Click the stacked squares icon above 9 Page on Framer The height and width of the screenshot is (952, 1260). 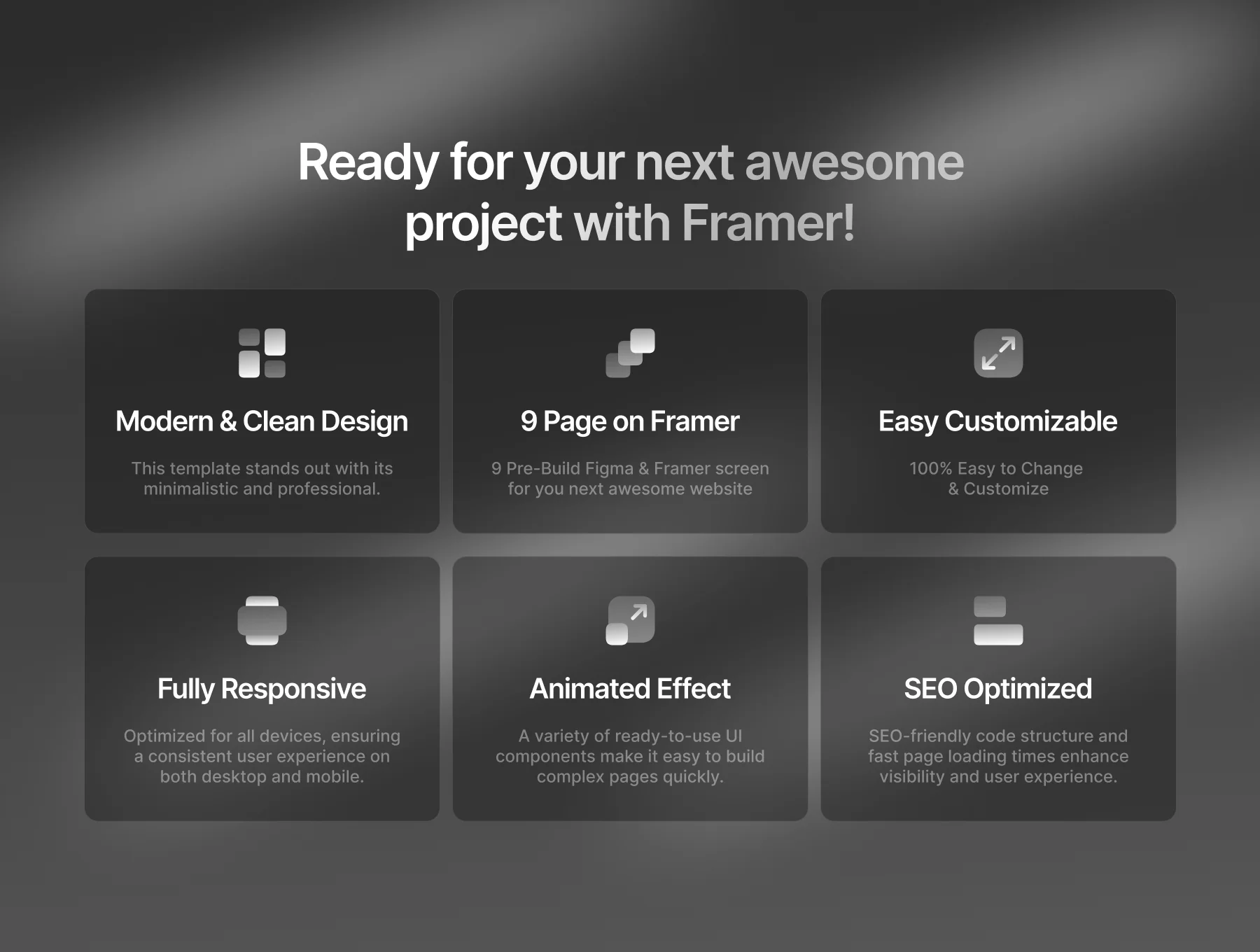(630, 353)
